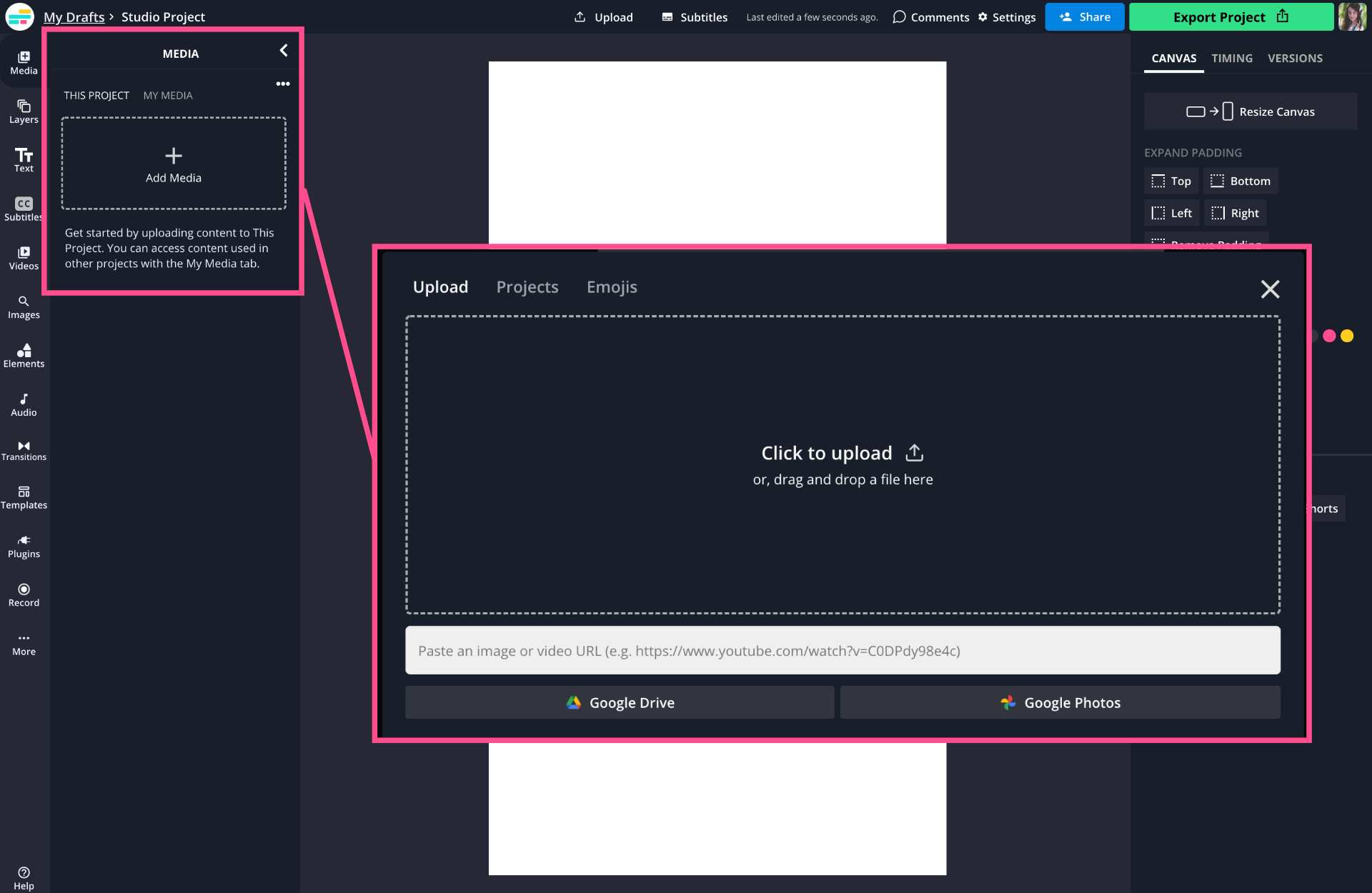Viewport: 1372px width, 893px height.
Task: Expand the More sidebar options
Action: [24, 644]
